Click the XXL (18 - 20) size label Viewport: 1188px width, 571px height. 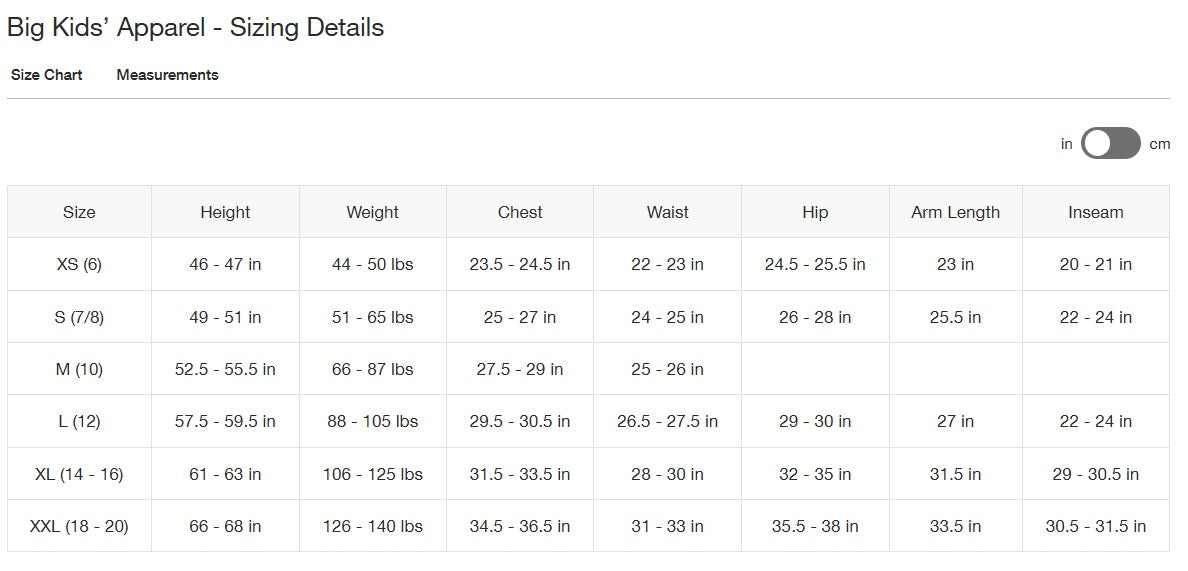(x=79, y=526)
